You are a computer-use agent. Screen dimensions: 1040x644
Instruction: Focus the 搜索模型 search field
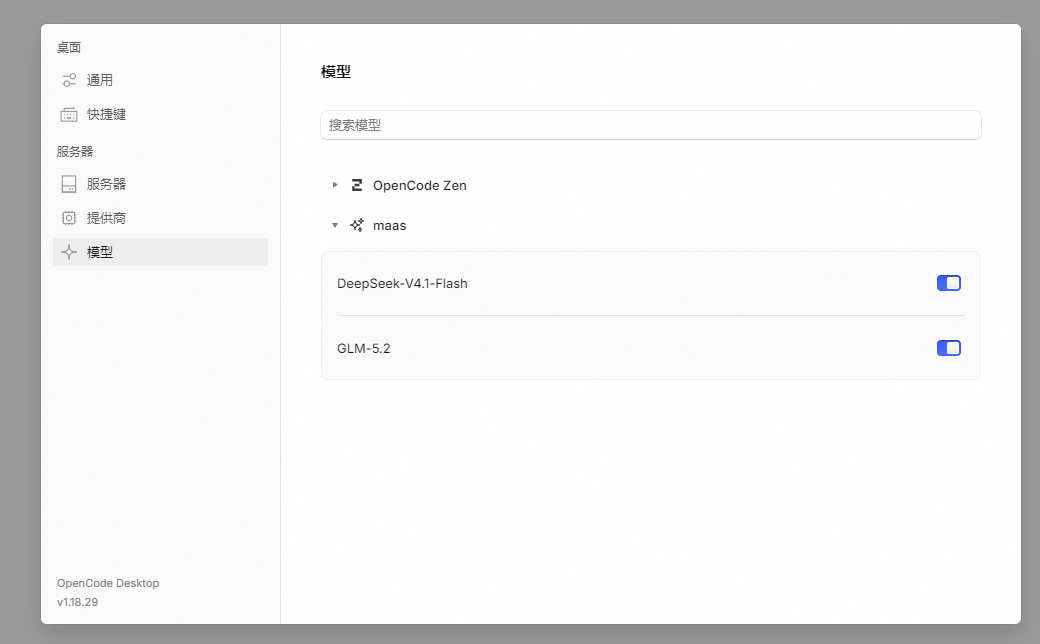click(x=651, y=125)
